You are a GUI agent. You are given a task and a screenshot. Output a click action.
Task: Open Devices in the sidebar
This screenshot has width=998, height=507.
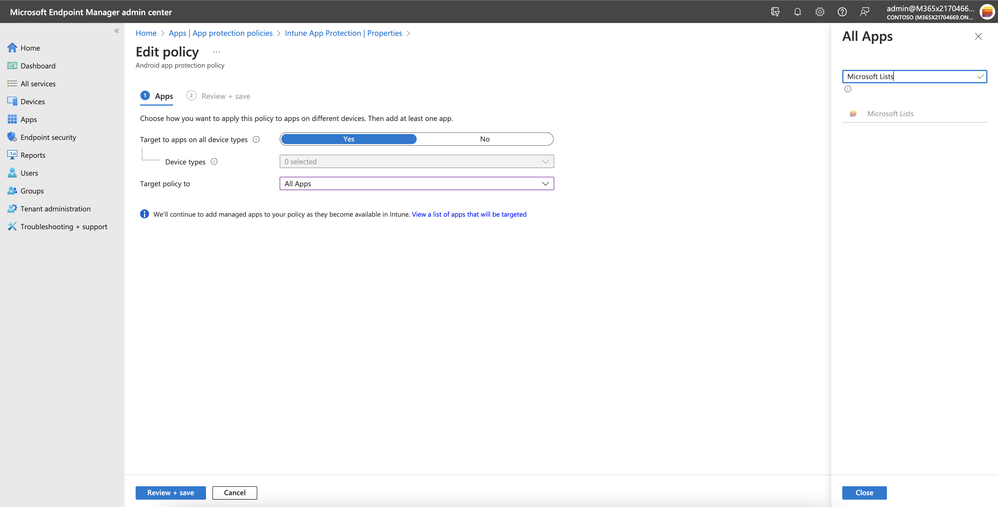tap(32, 101)
